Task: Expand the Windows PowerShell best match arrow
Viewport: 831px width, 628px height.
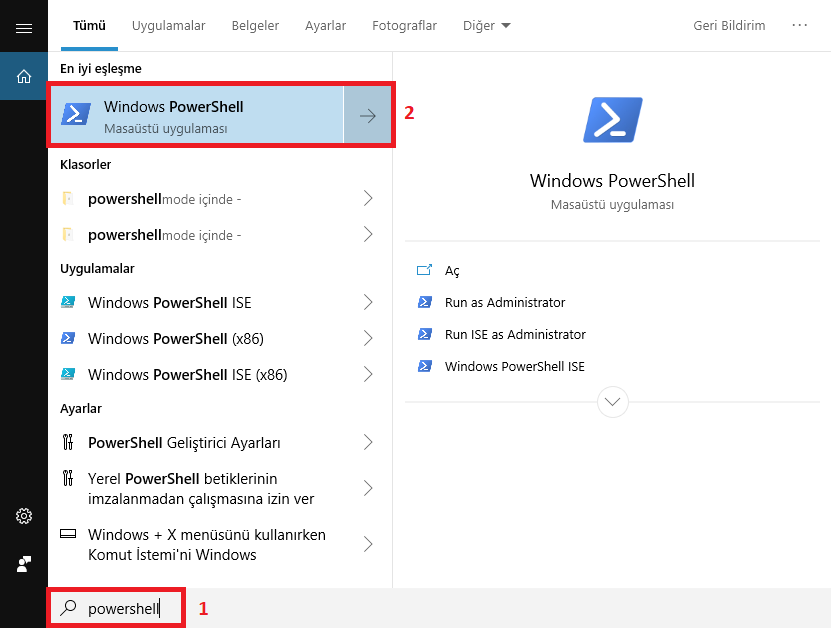Action: pos(367,115)
